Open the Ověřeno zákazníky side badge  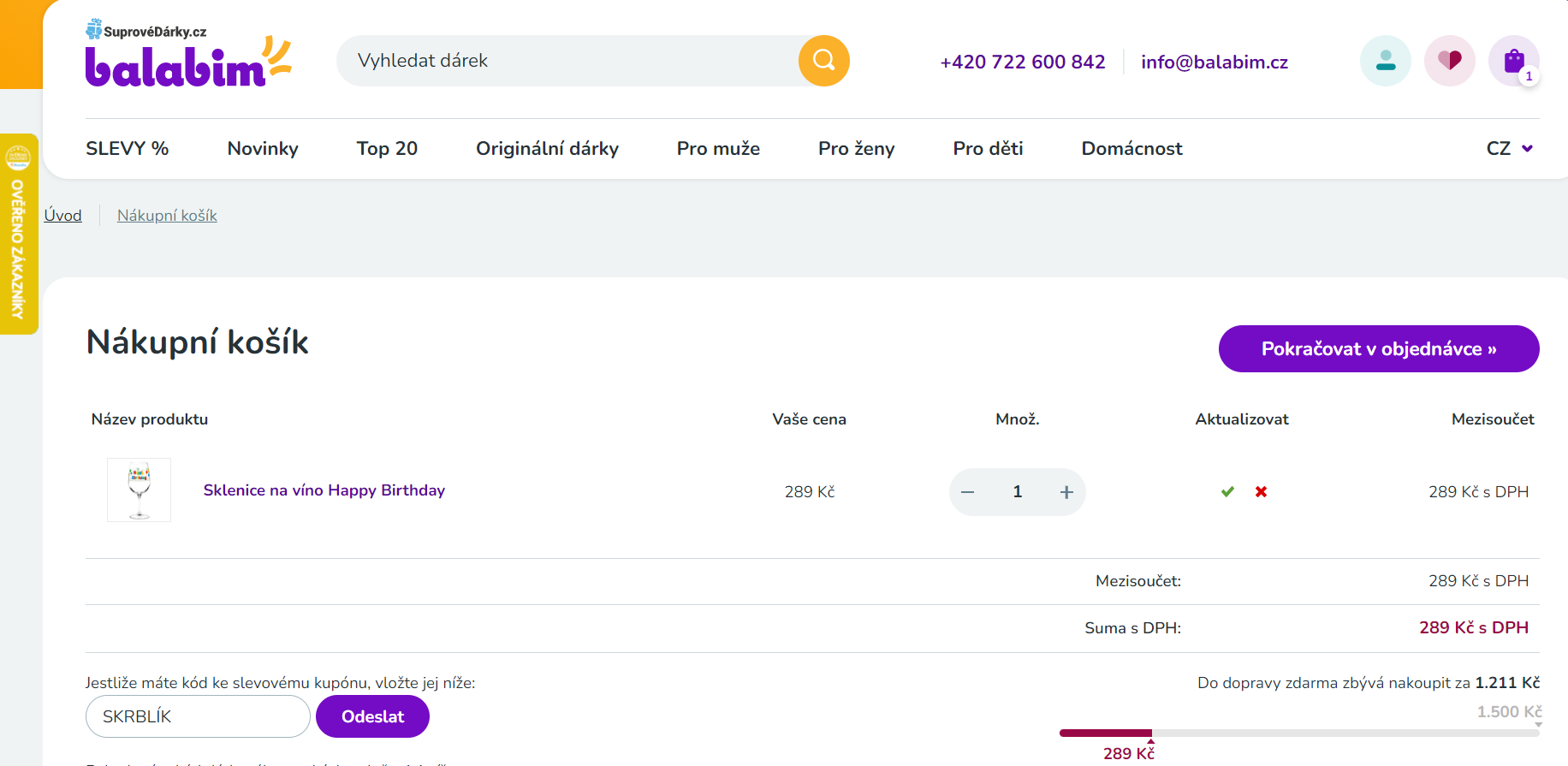pos(18,234)
